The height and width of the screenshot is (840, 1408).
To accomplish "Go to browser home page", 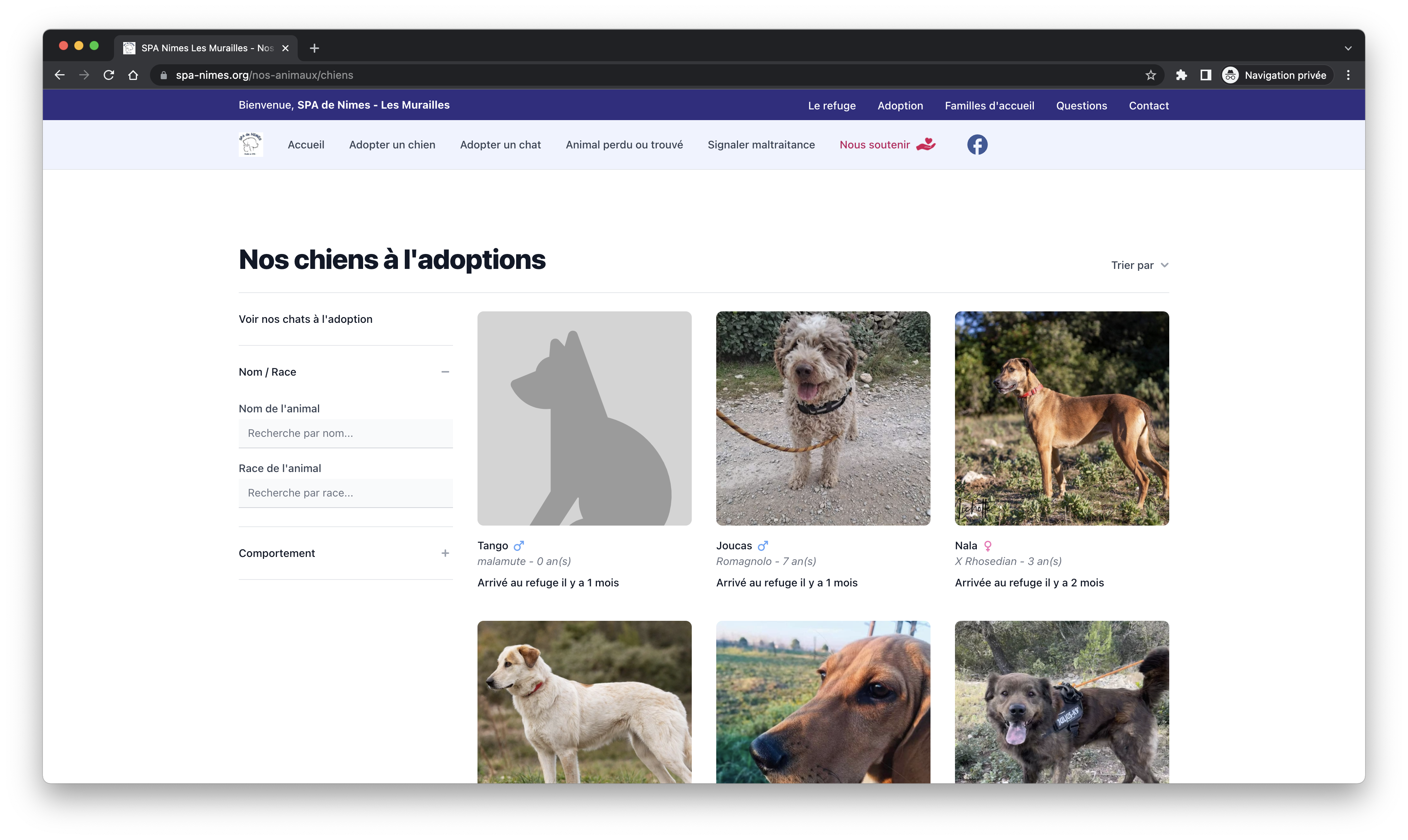I will point(133,75).
